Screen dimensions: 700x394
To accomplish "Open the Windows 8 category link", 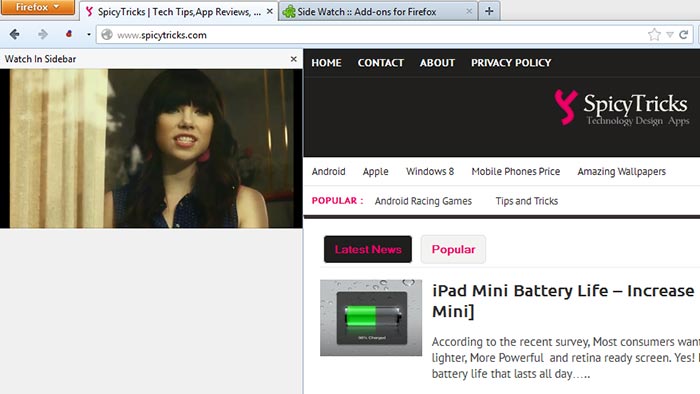I will [x=430, y=171].
